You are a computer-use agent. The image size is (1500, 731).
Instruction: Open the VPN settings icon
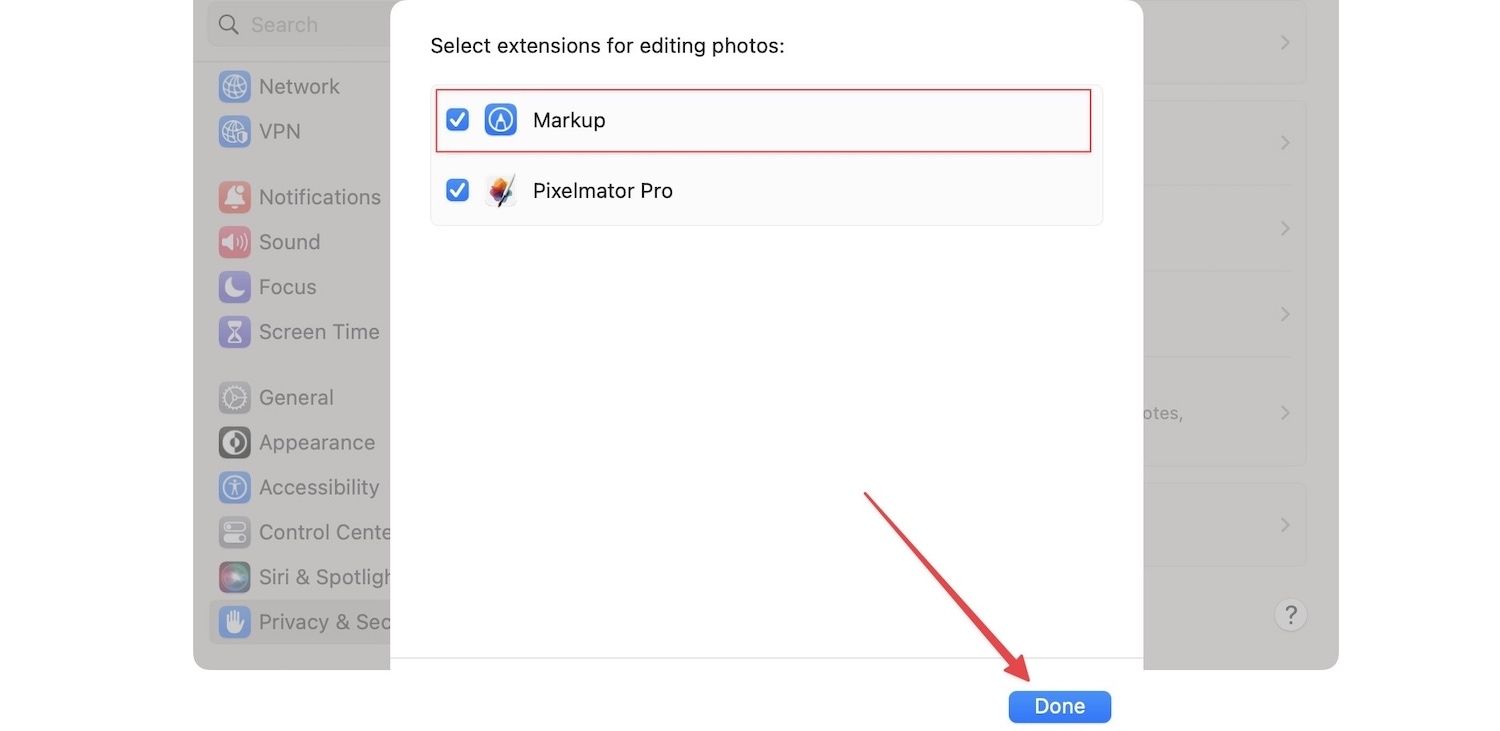point(234,131)
